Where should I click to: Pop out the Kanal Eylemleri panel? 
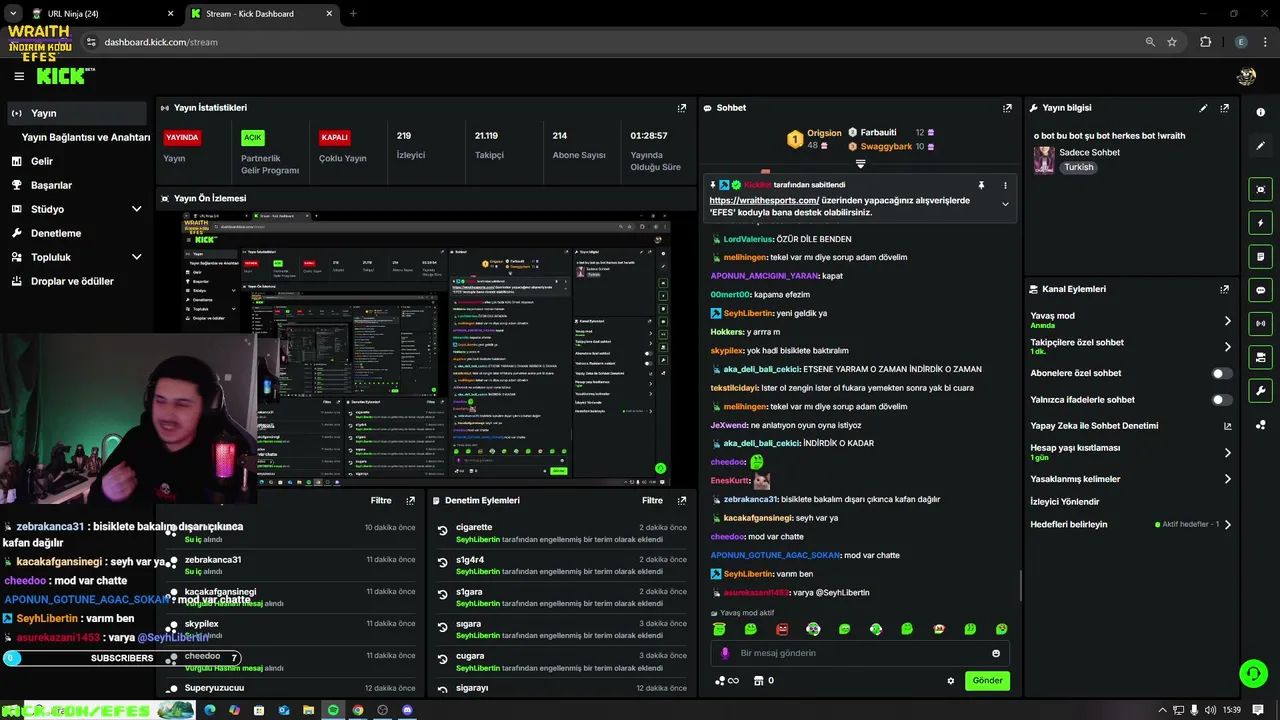(1224, 289)
